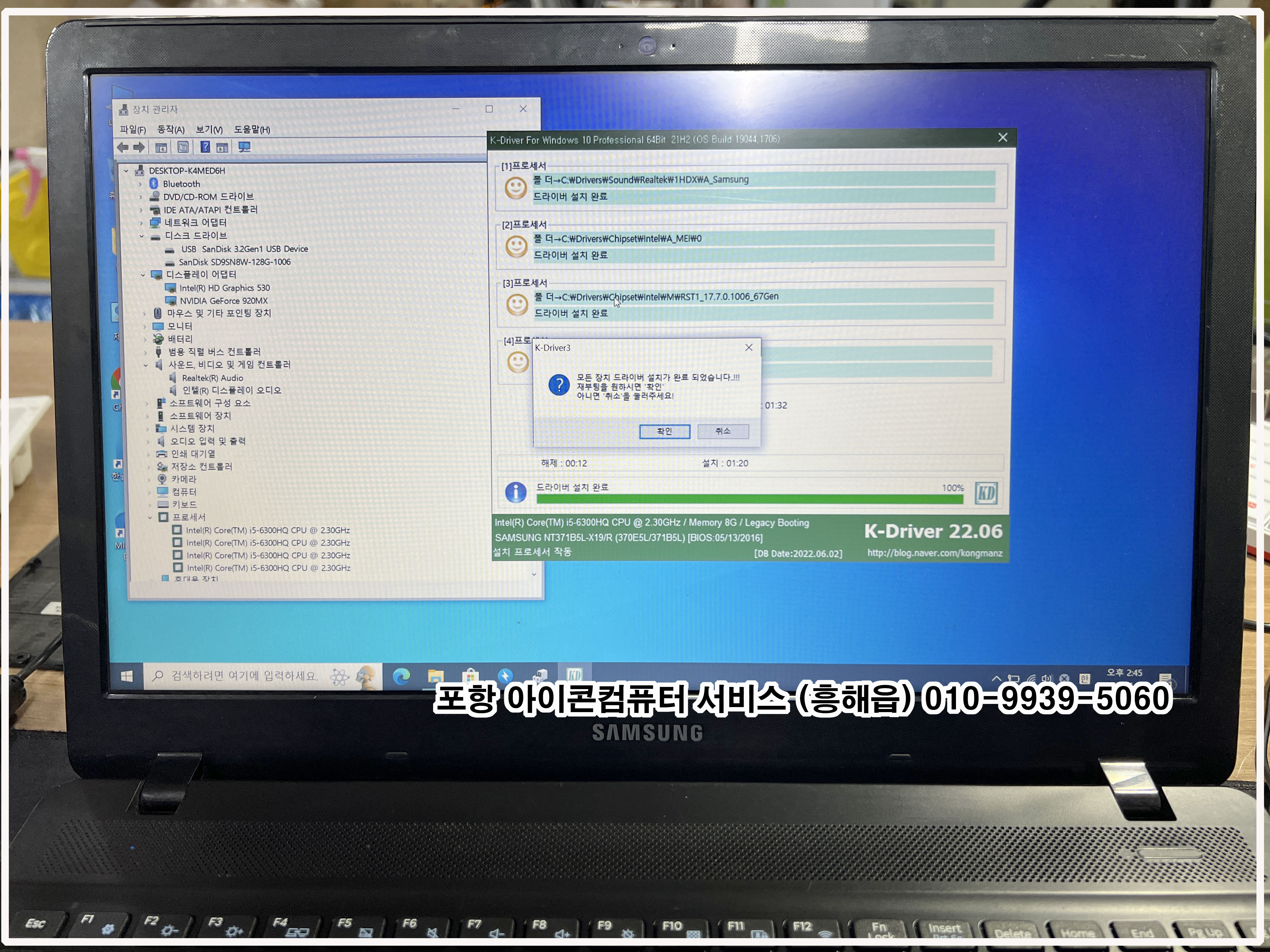Select the NVIDIA GeForce 920MX device
The height and width of the screenshot is (952, 1270).
(223, 301)
